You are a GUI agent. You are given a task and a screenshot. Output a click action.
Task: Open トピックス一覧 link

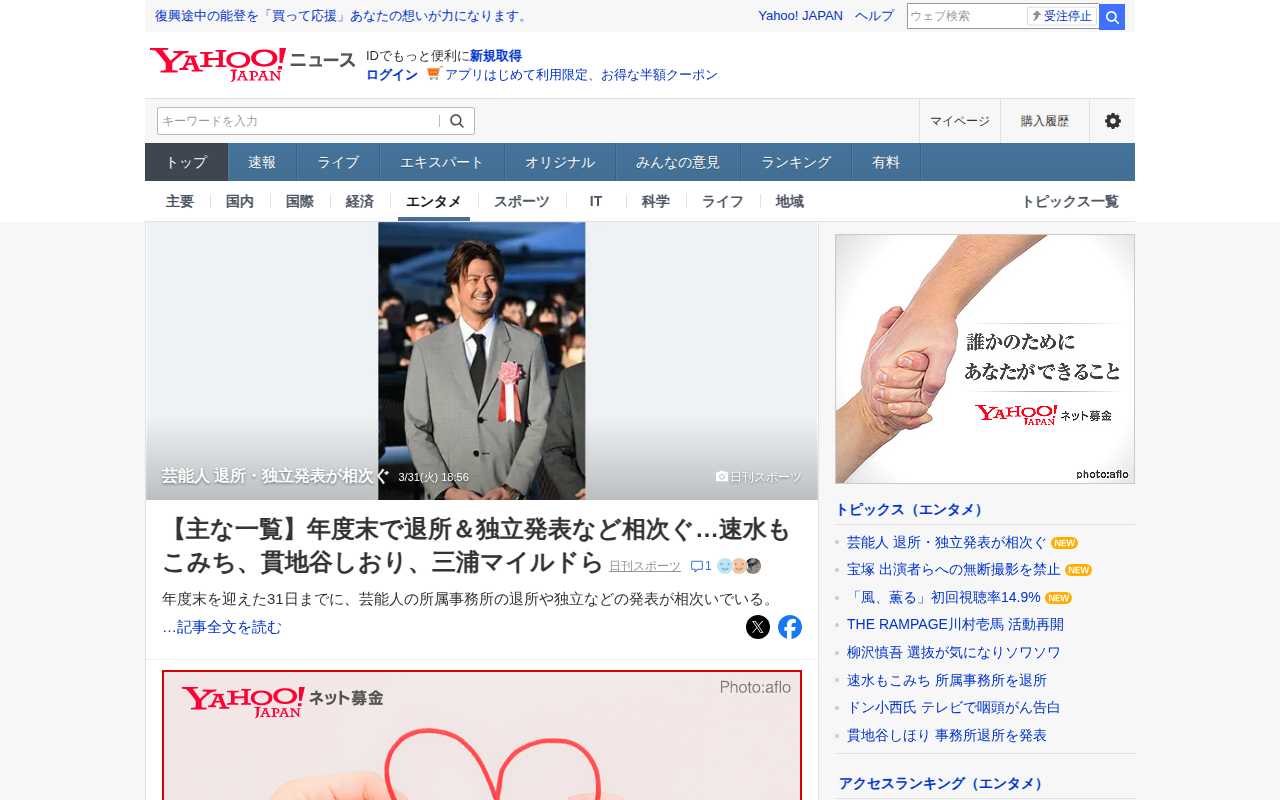(x=1070, y=201)
